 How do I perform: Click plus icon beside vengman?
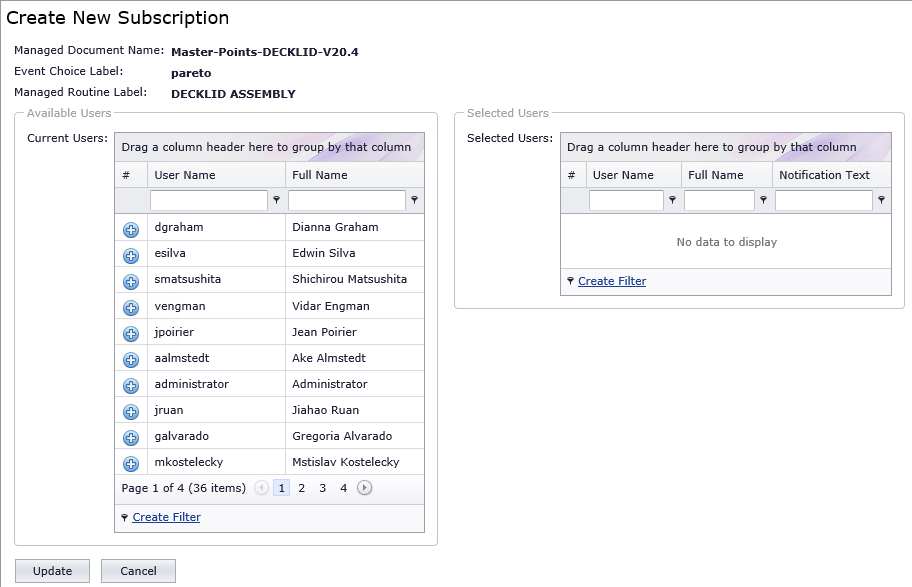pyautogui.click(x=131, y=308)
